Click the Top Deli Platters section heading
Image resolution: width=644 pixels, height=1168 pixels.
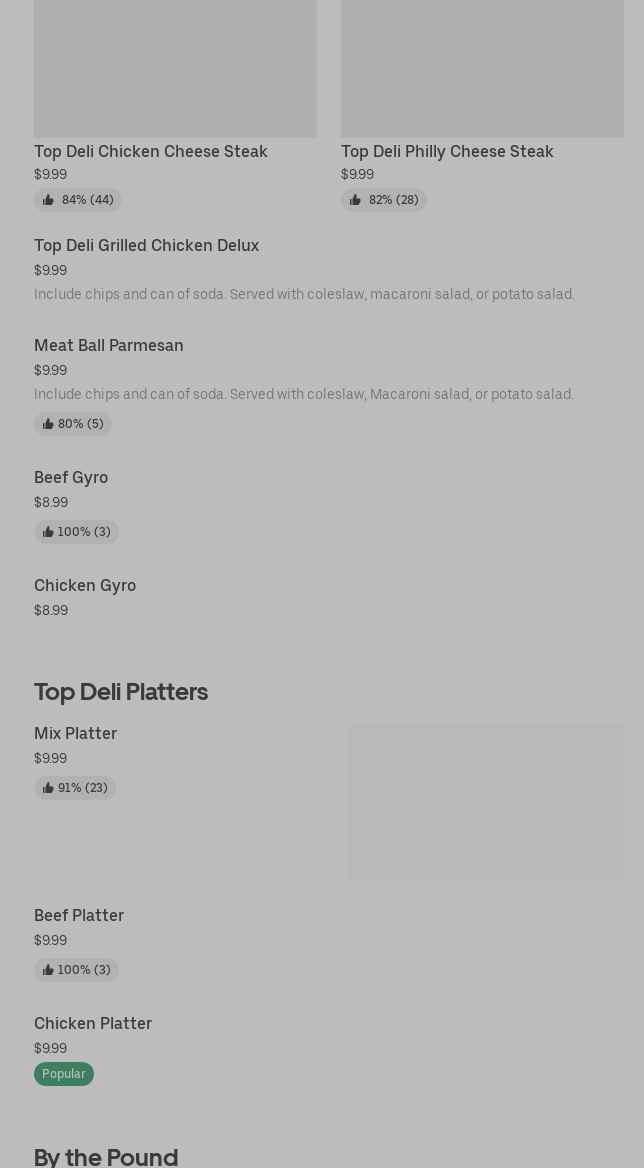click(121, 692)
